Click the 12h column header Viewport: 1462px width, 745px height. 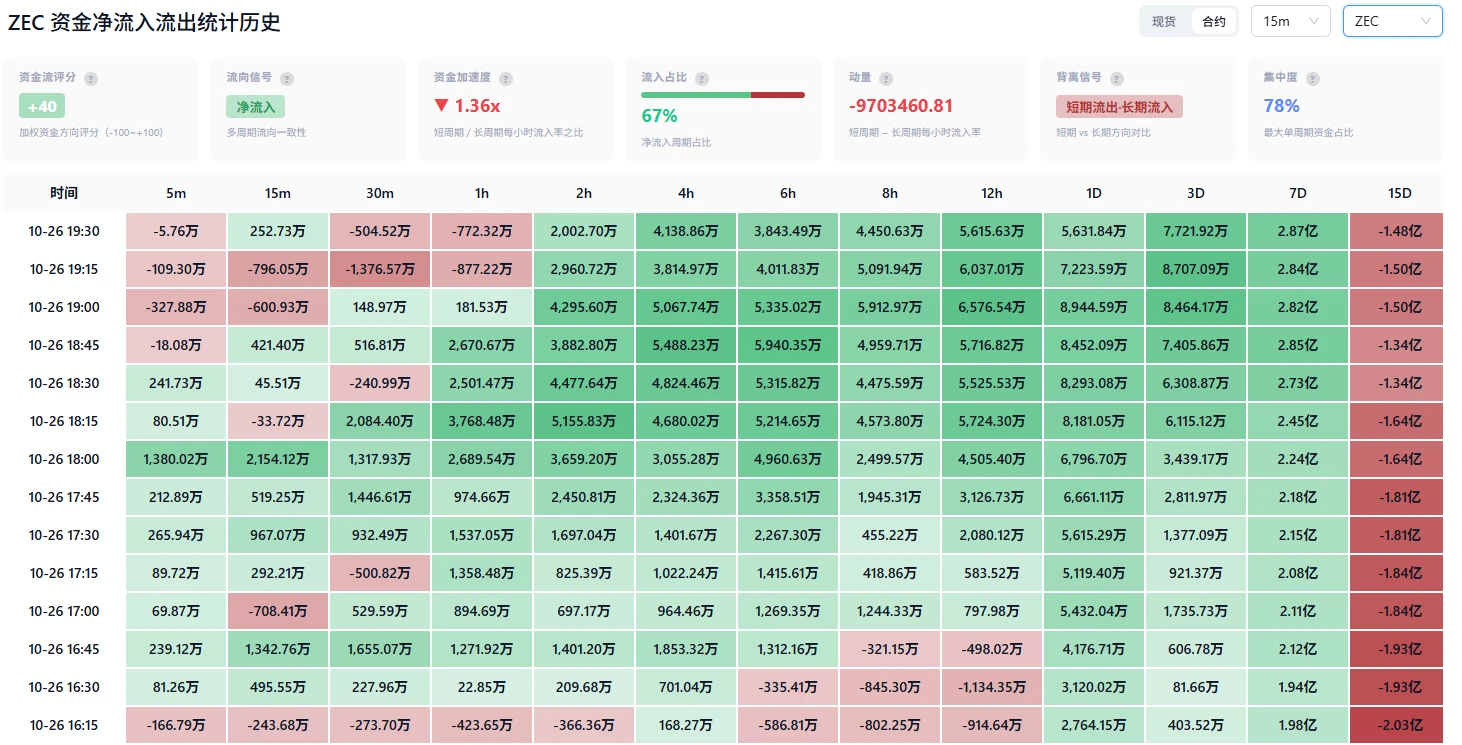click(992, 193)
